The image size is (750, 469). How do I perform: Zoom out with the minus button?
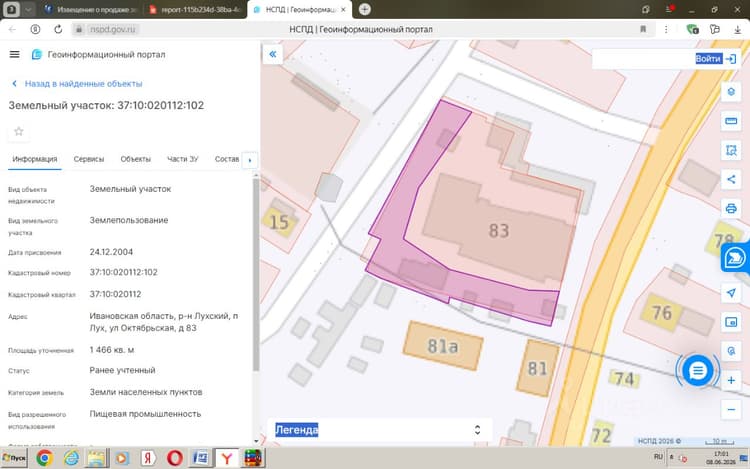point(731,410)
